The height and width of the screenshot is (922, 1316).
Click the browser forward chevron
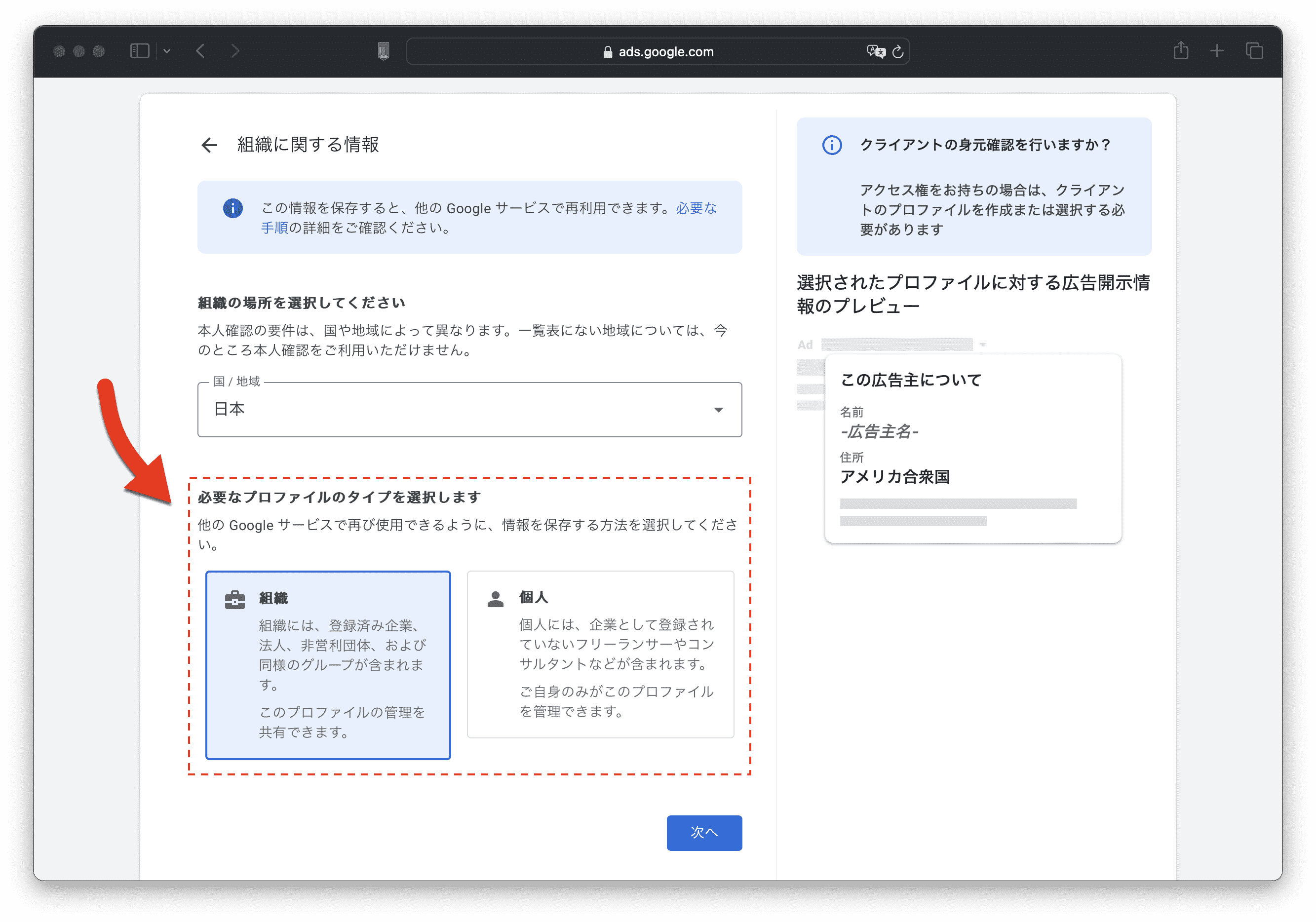(235, 51)
